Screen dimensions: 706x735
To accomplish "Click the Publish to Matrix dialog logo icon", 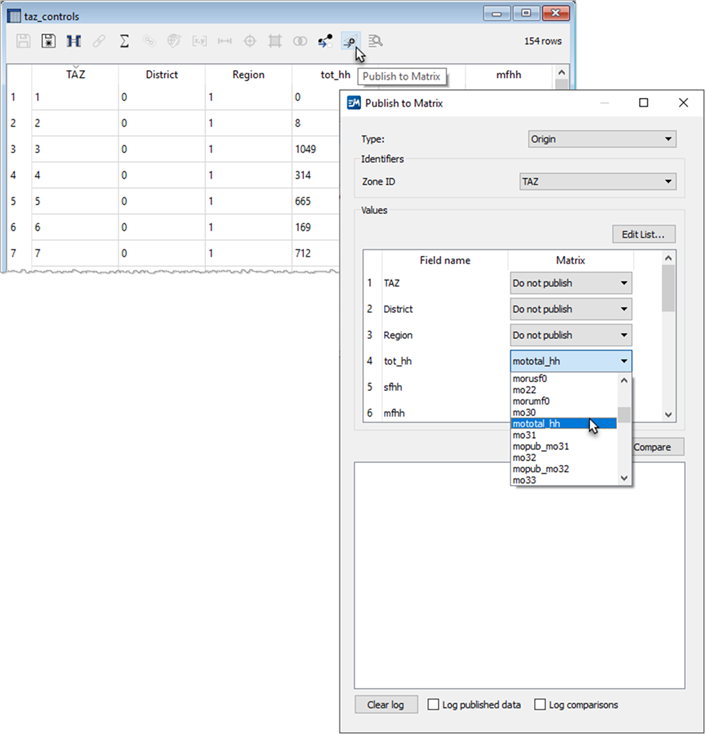I will point(354,103).
